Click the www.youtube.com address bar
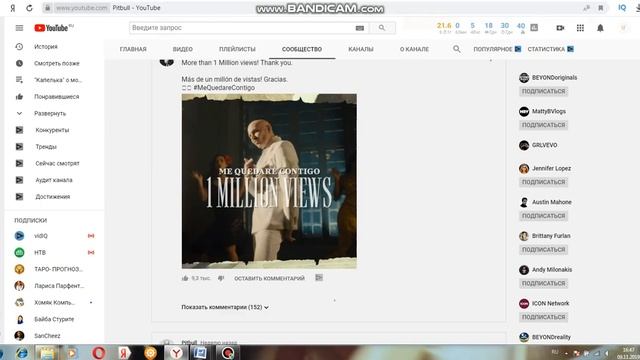The height and width of the screenshot is (360, 640). (81, 8)
